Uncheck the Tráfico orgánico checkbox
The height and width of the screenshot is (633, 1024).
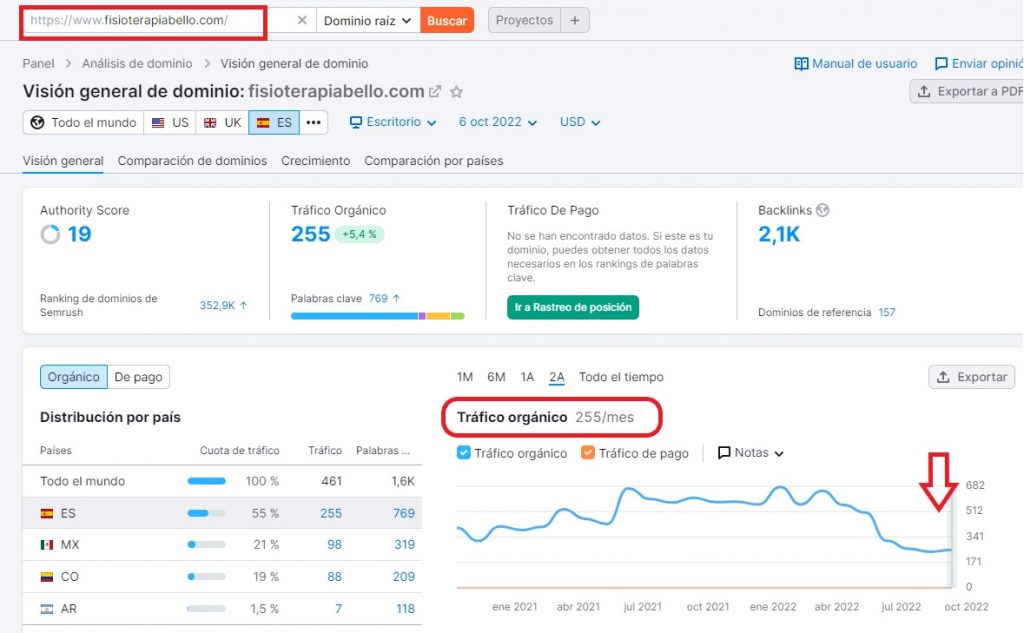pyautogui.click(x=463, y=453)
